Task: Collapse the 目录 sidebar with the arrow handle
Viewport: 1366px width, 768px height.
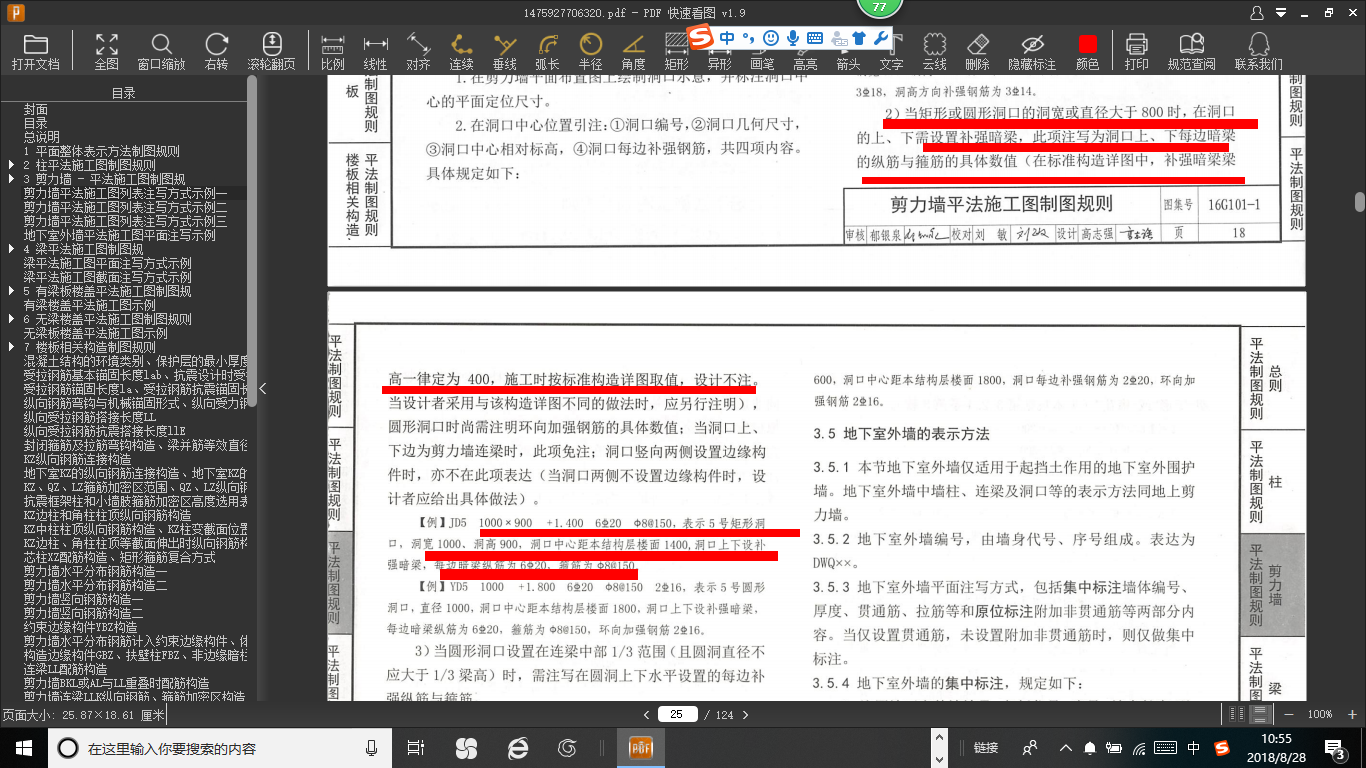Action: [262, 388]
